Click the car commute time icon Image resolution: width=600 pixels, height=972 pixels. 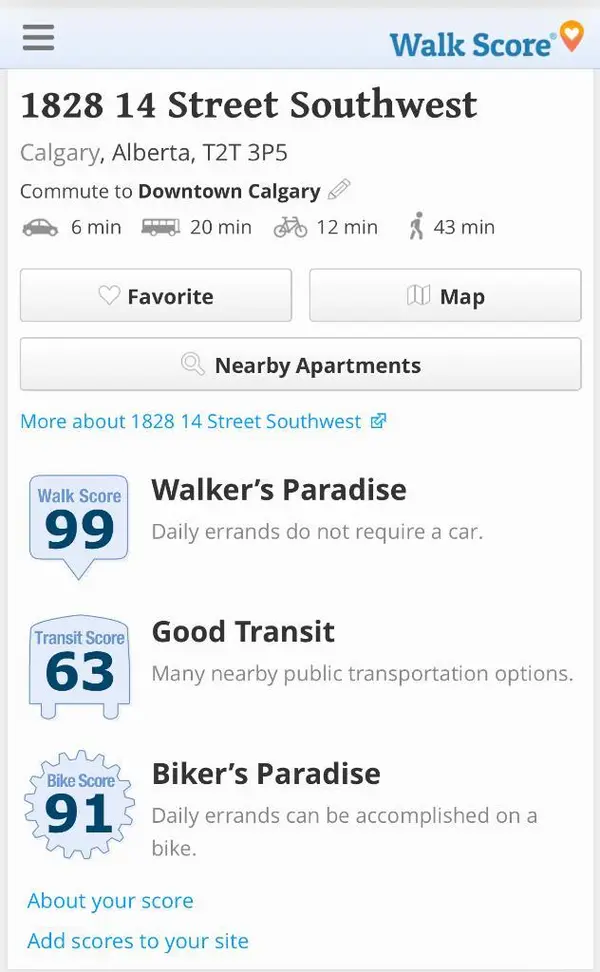39,227
